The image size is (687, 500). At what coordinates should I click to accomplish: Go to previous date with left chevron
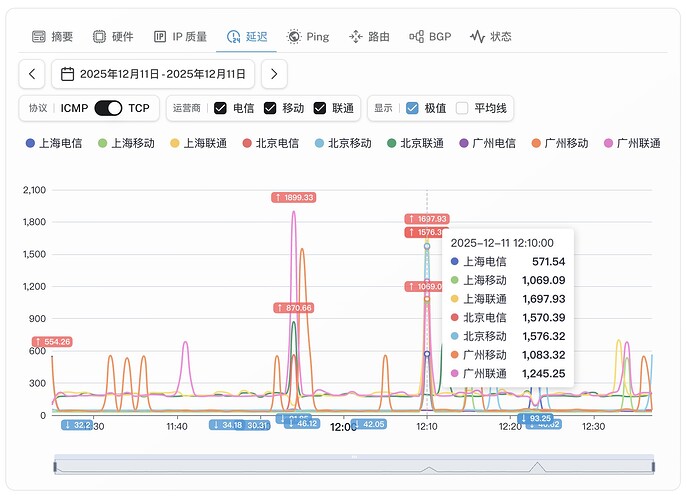[32, 74]
